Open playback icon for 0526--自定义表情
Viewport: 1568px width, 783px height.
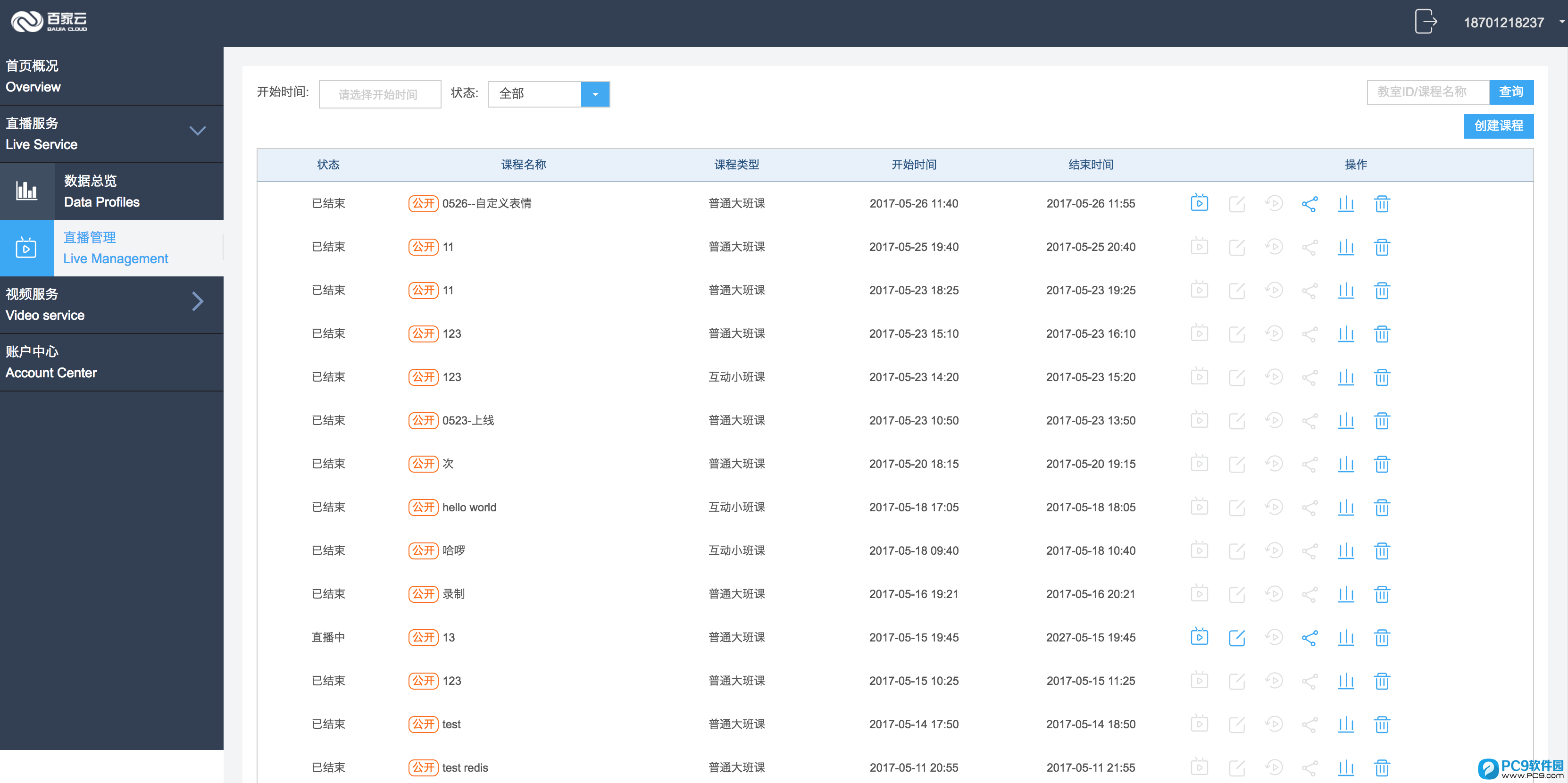tap(1273, 203)
